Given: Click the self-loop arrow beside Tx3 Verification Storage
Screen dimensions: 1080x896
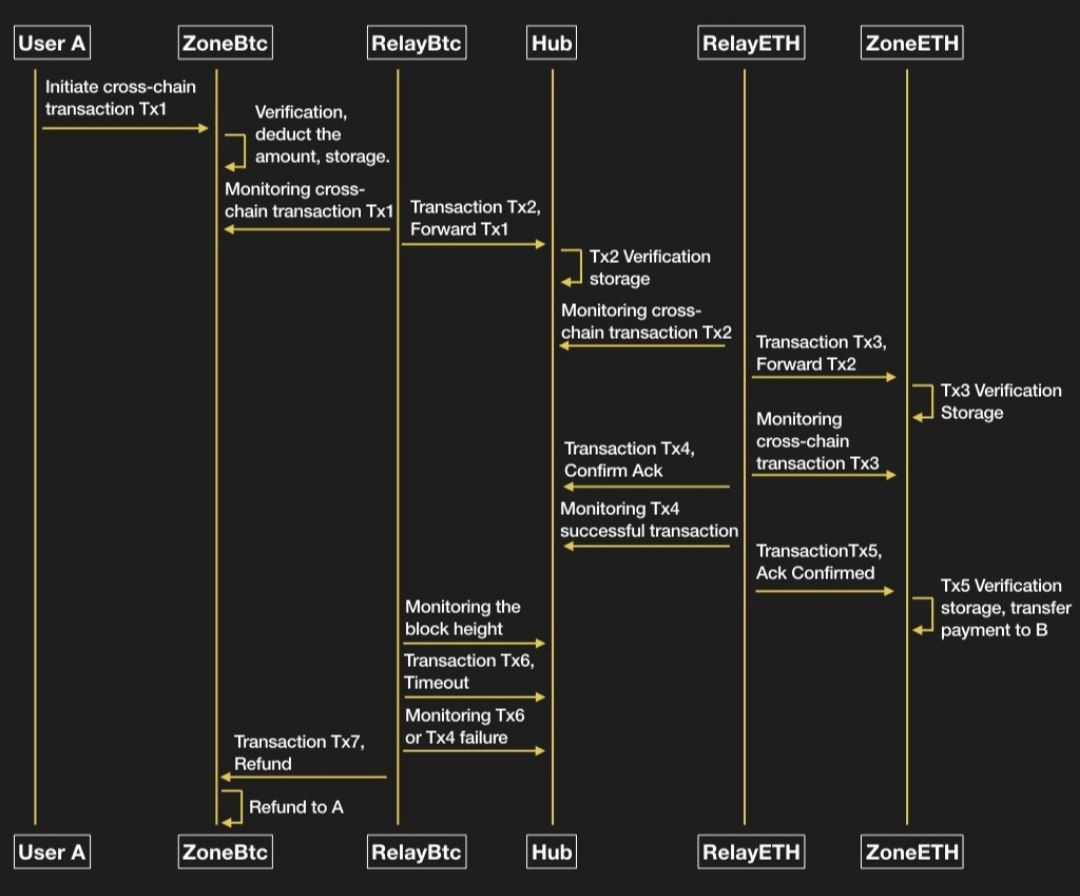Looking at the screenshot, I should coord(922,401).
